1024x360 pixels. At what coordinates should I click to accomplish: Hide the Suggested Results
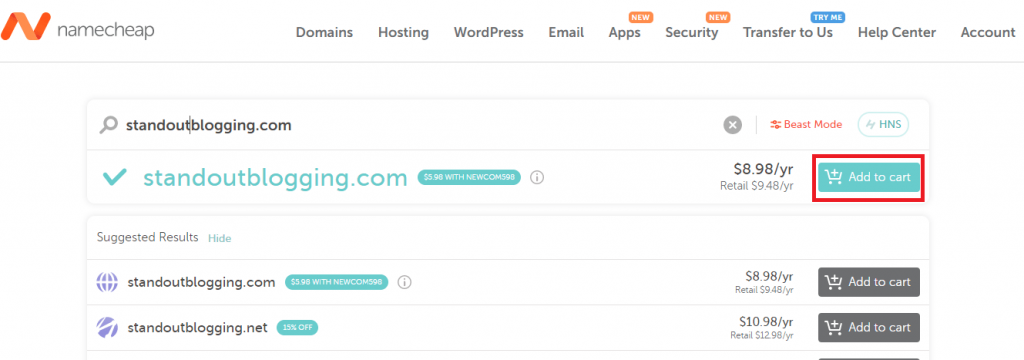coord(219,238)
